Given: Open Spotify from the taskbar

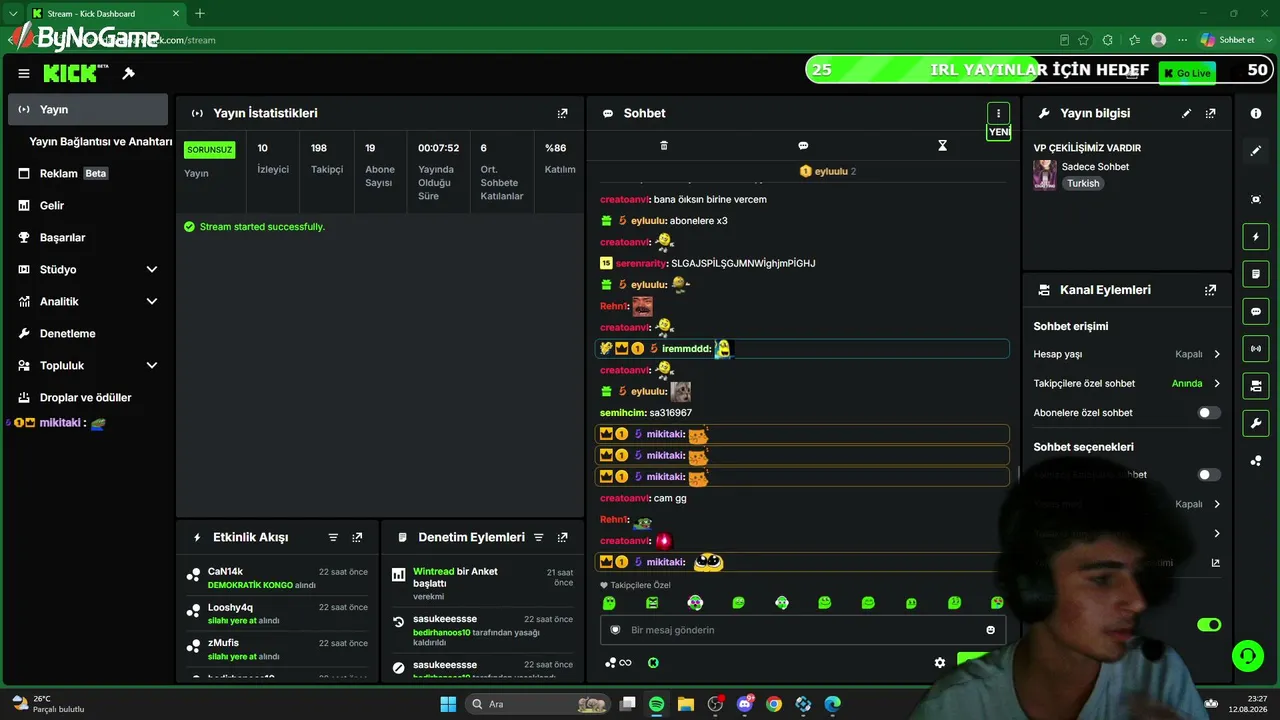Looking at the screenshot, I should tap(656, 704).
